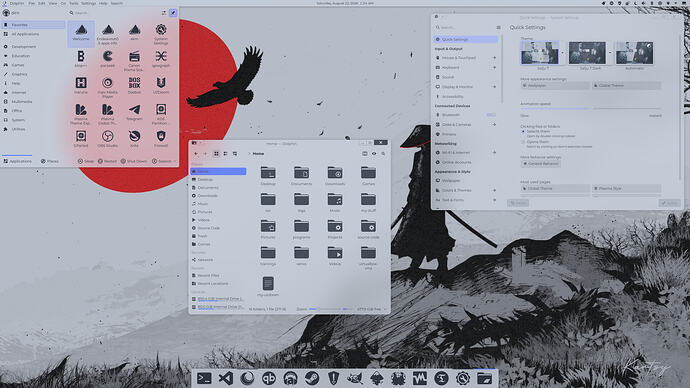Expand Colors & Themes settings arrow
Image resolution: width=690 pixels, height=388 pixels.
(494, 190)
